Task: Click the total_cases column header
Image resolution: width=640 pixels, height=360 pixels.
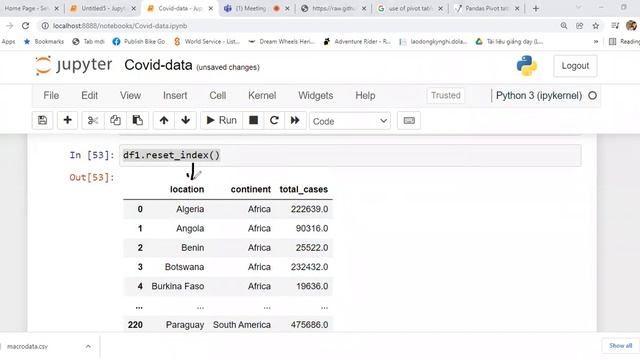Action: (304, 189)
